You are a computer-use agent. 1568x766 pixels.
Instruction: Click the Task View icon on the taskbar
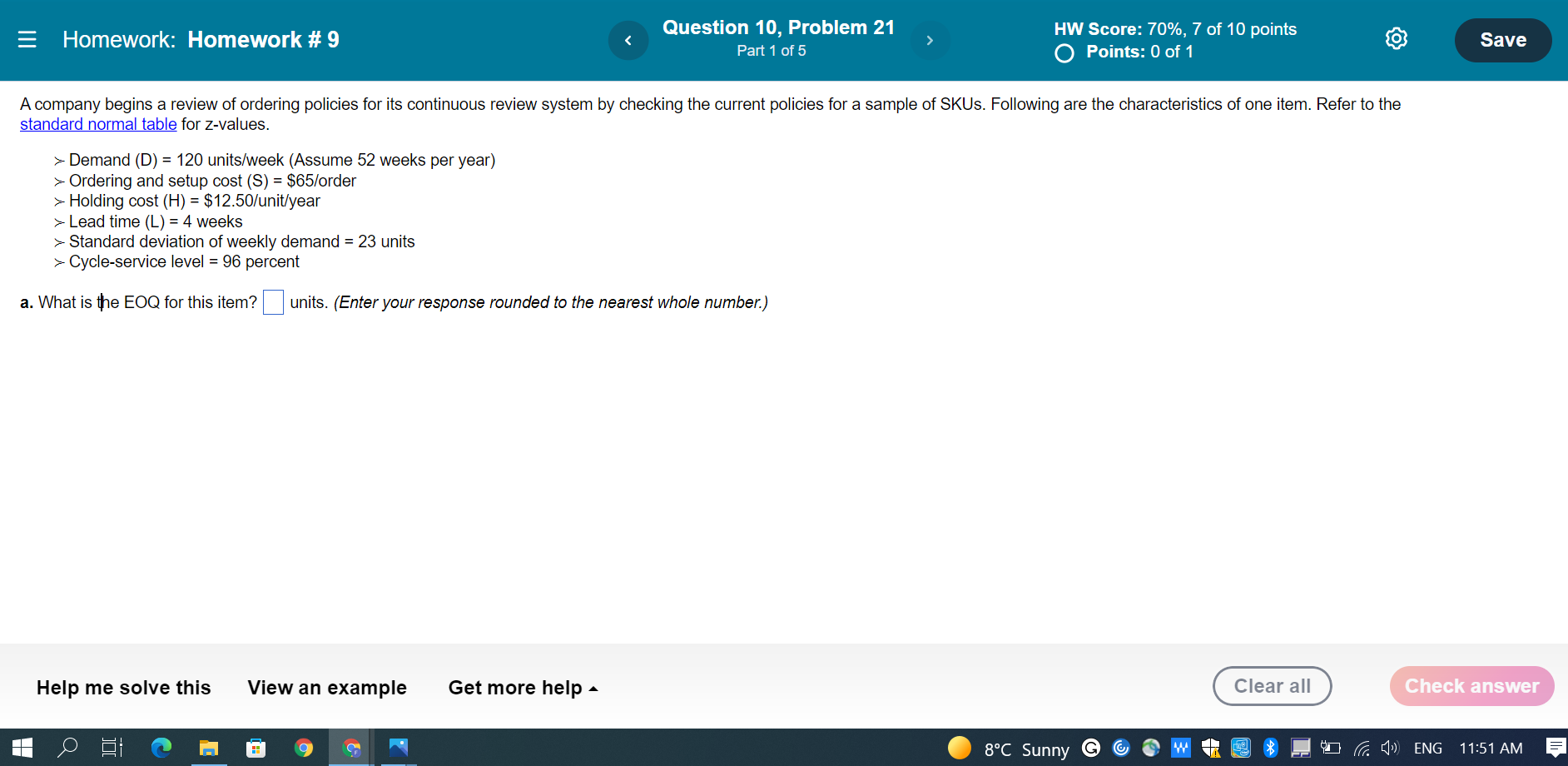click(112, 748)
